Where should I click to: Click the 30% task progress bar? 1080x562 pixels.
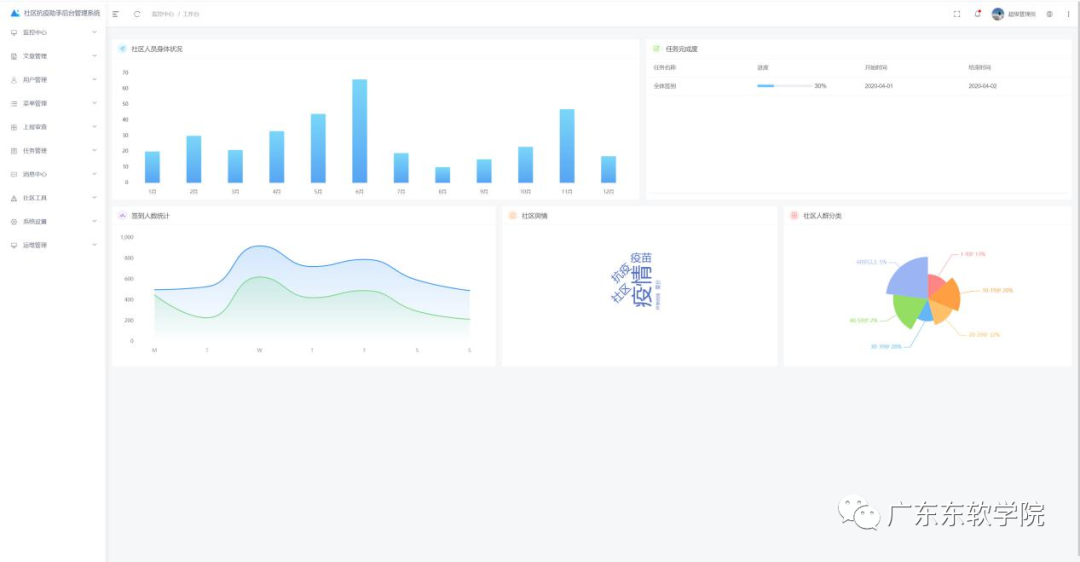[784, 86]
